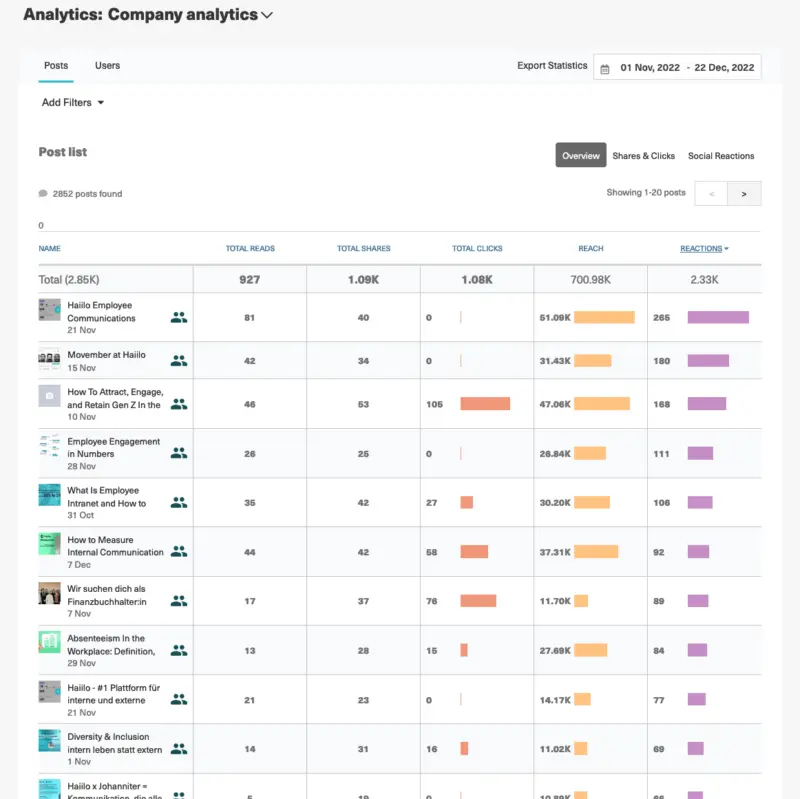The width and height of the screenshot is (800, 799).
Task: Click group icon beside Absenteeism in the Workplace
Action: coord(179,650)
